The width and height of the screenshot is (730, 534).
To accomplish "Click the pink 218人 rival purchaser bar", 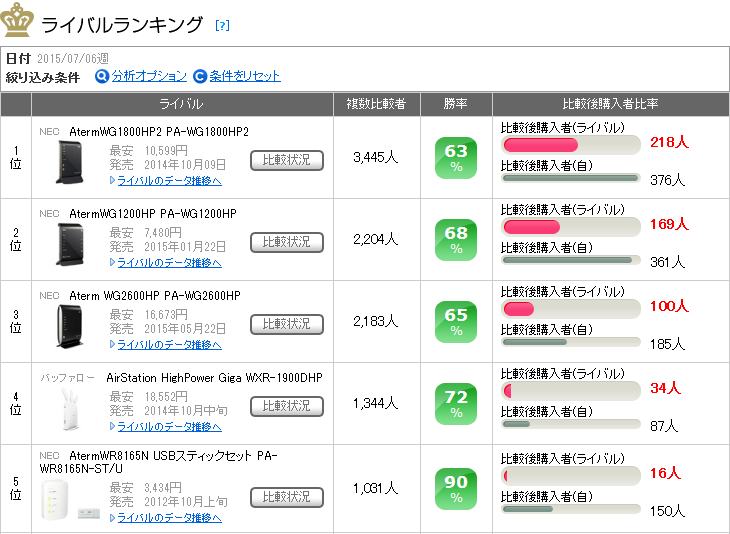I will click(541, 145).
